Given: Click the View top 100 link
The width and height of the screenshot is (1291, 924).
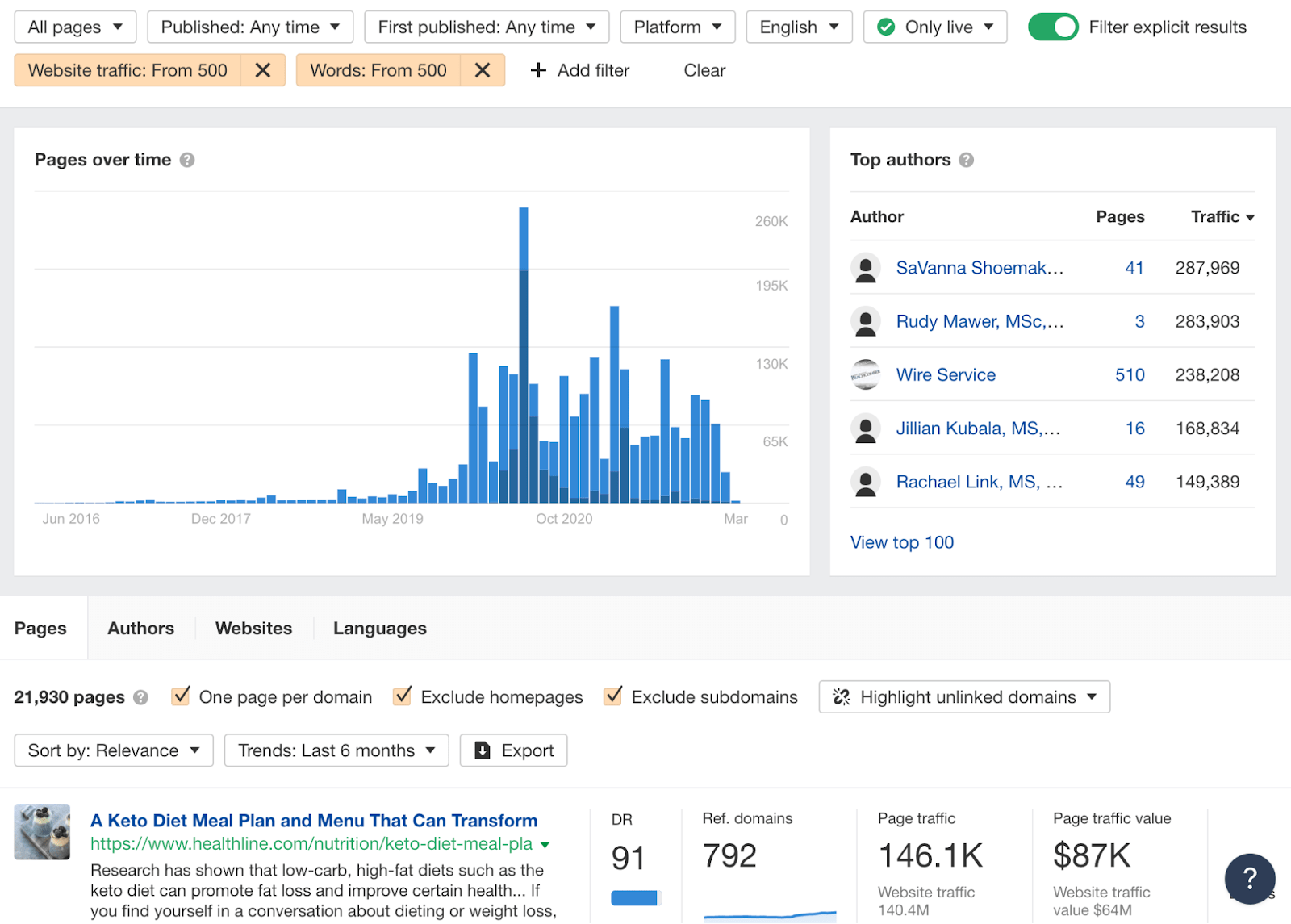Looking at the screenshot, I should 901,542.
